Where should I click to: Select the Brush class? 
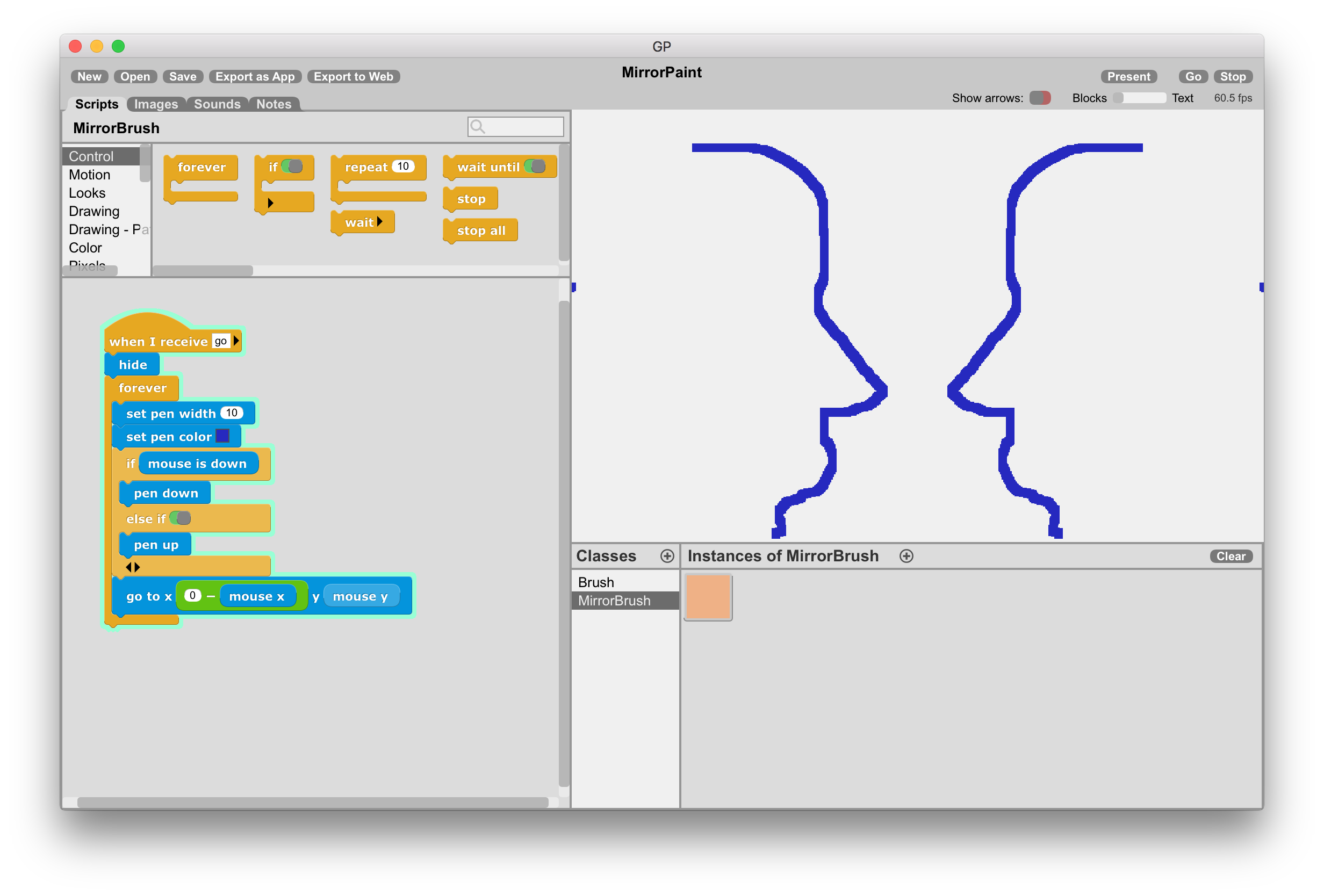coord(625,582)
